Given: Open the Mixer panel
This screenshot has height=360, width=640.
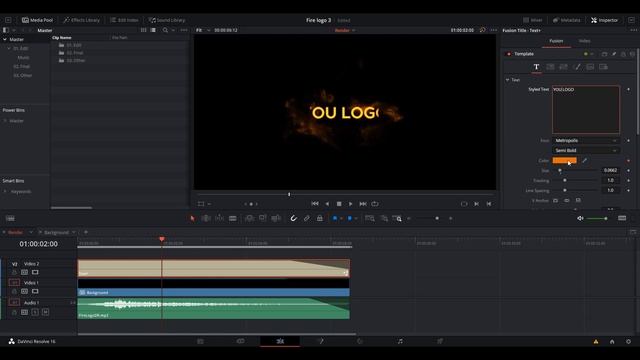Looking at the screenshot, I should (533, 20).
